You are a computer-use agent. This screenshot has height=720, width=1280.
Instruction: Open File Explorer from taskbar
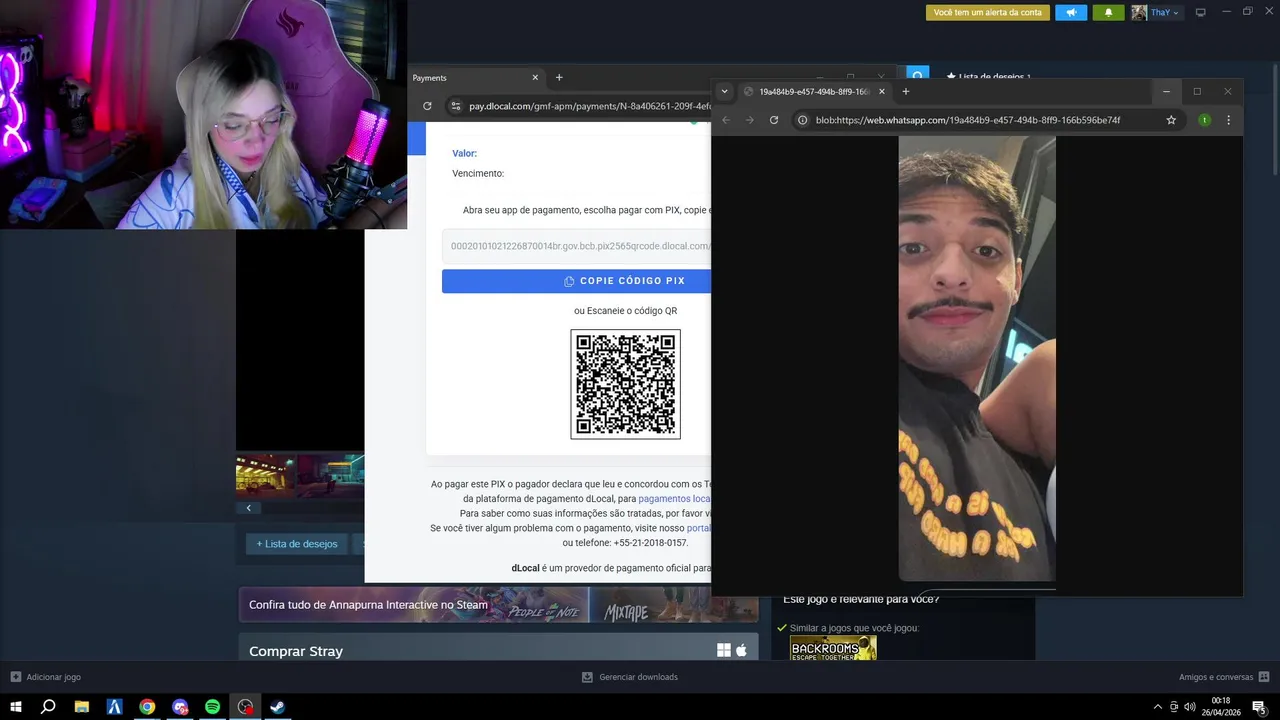tap(82, 707)
